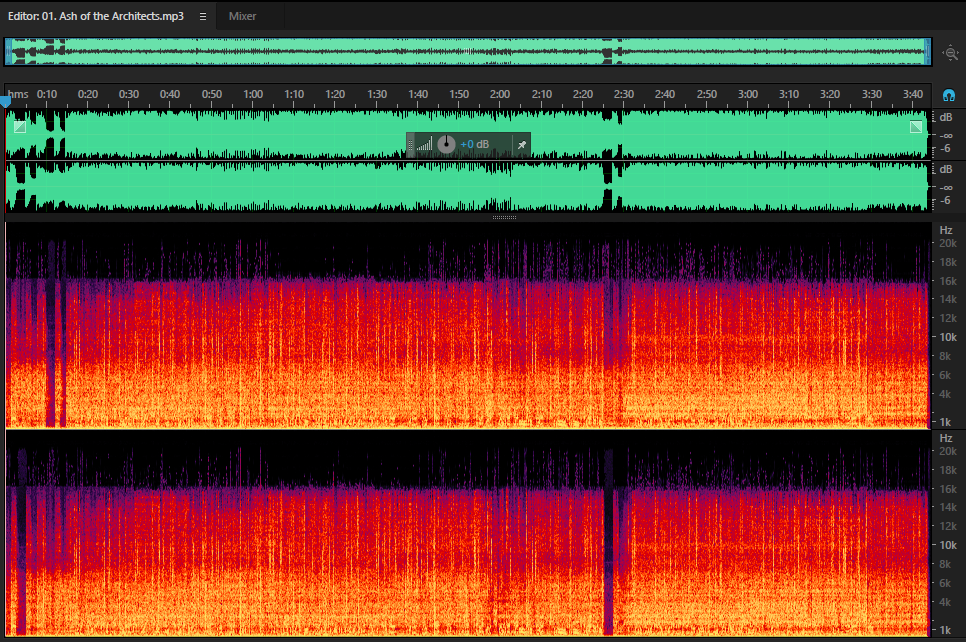Click 10k on the upper spectrogram scale
The image size is (966, 642).
[948, 337]
